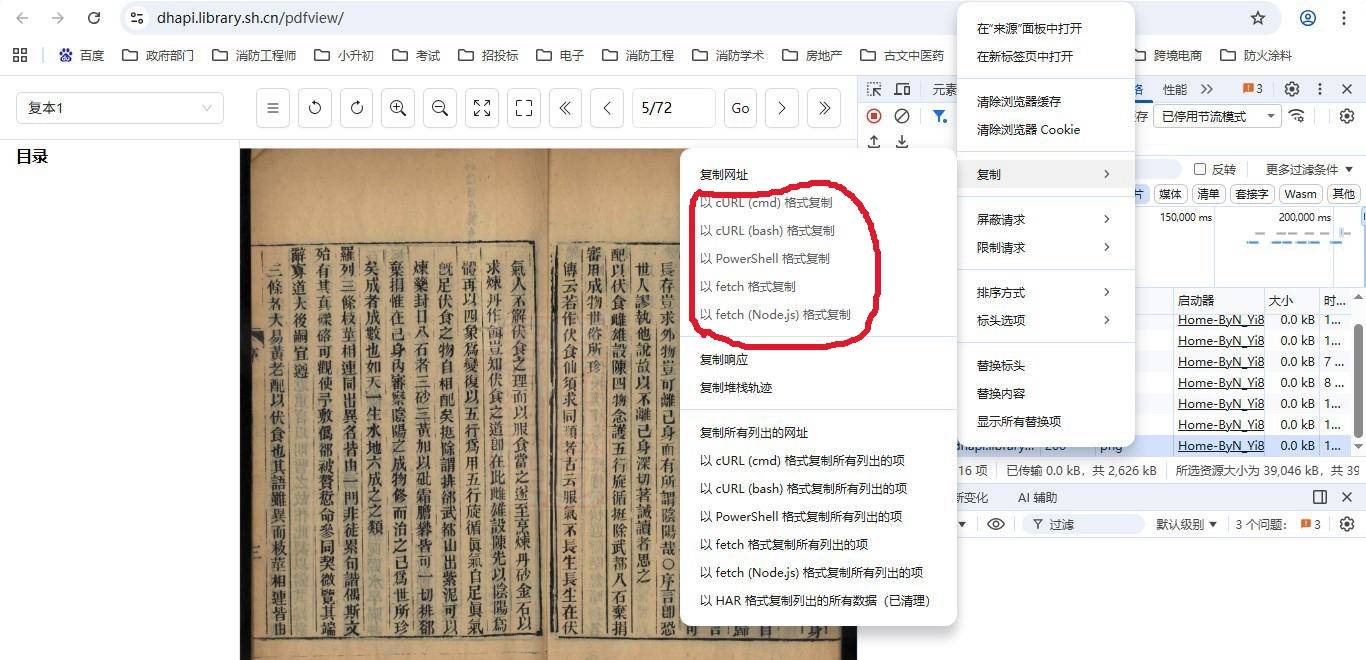Toggle the network filter funnel icon

pyautogui.click(x=939, y=116)
